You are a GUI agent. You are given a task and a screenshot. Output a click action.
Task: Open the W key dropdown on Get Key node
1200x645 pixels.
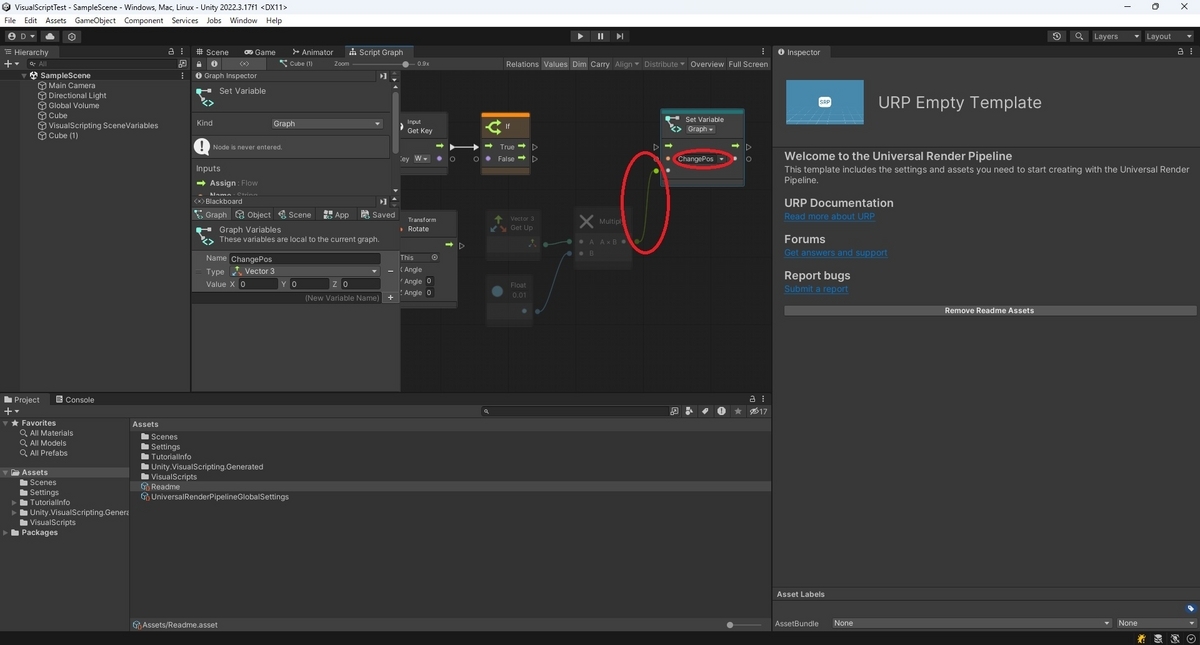click(x=422, y=159)
